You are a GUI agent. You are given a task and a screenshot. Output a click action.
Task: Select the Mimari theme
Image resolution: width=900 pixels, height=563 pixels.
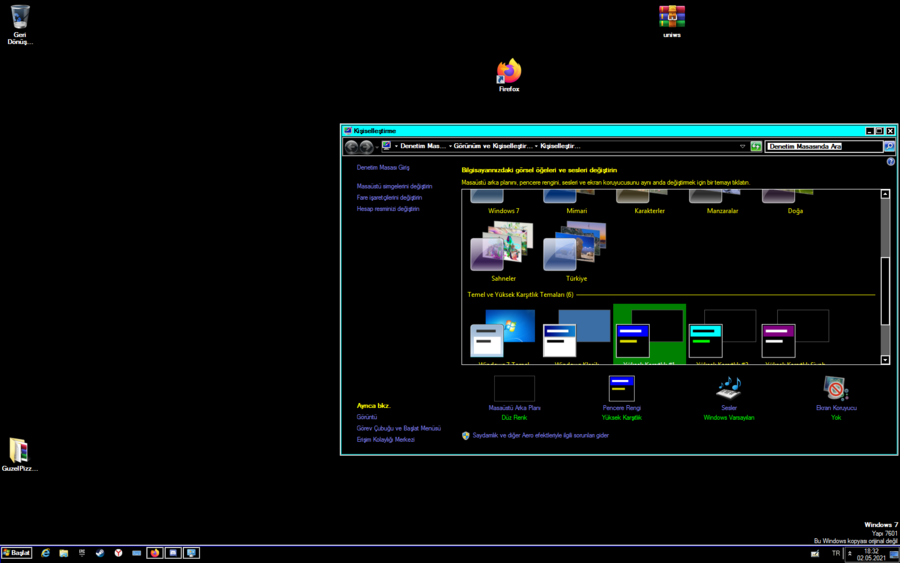[x=576, y=203]
